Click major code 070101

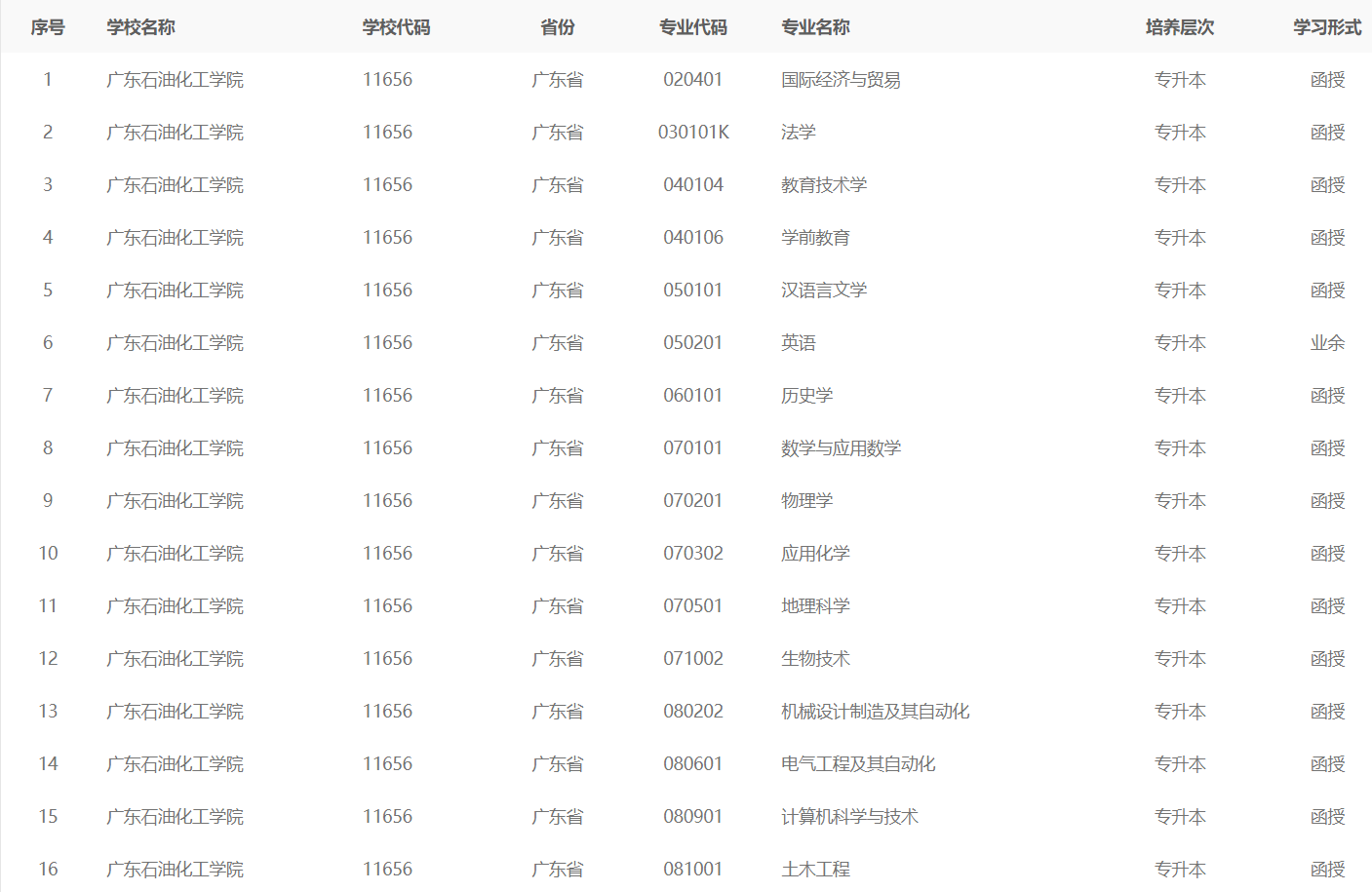coord(693,448)
